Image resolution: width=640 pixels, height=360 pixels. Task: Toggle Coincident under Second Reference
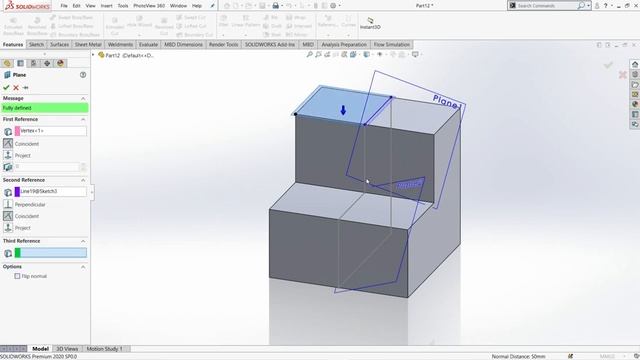[8, 216]
